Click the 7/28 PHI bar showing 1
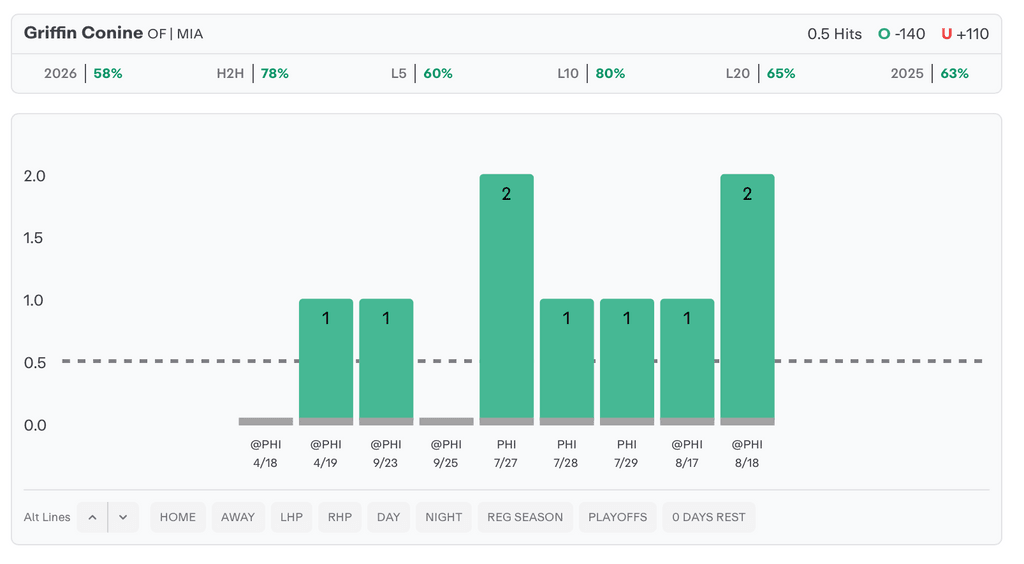 coord(567,362)
